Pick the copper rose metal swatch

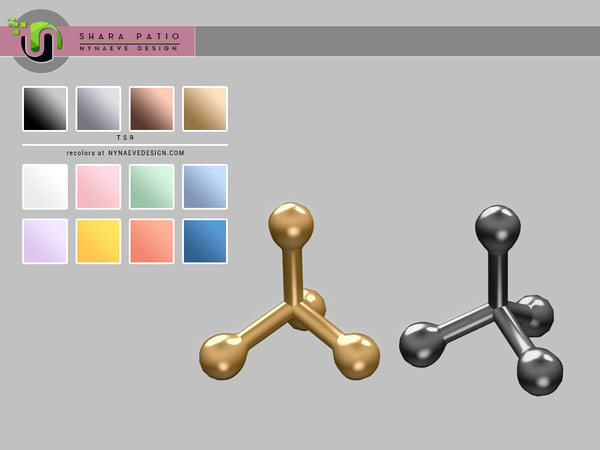coord(151,109)
